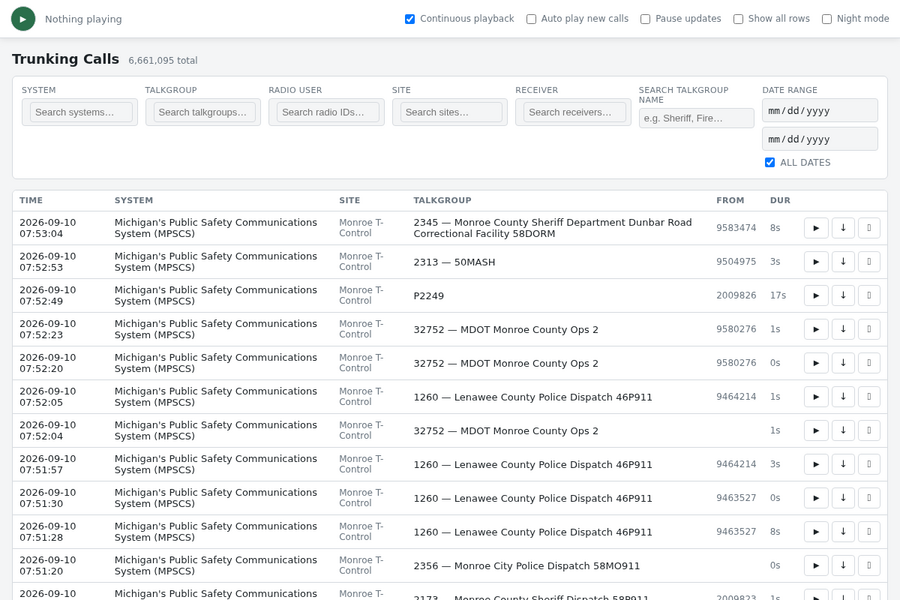Download the 07:51:20 Monroe City Police call
The image size is (900, 600).
[x=843, y=566]
